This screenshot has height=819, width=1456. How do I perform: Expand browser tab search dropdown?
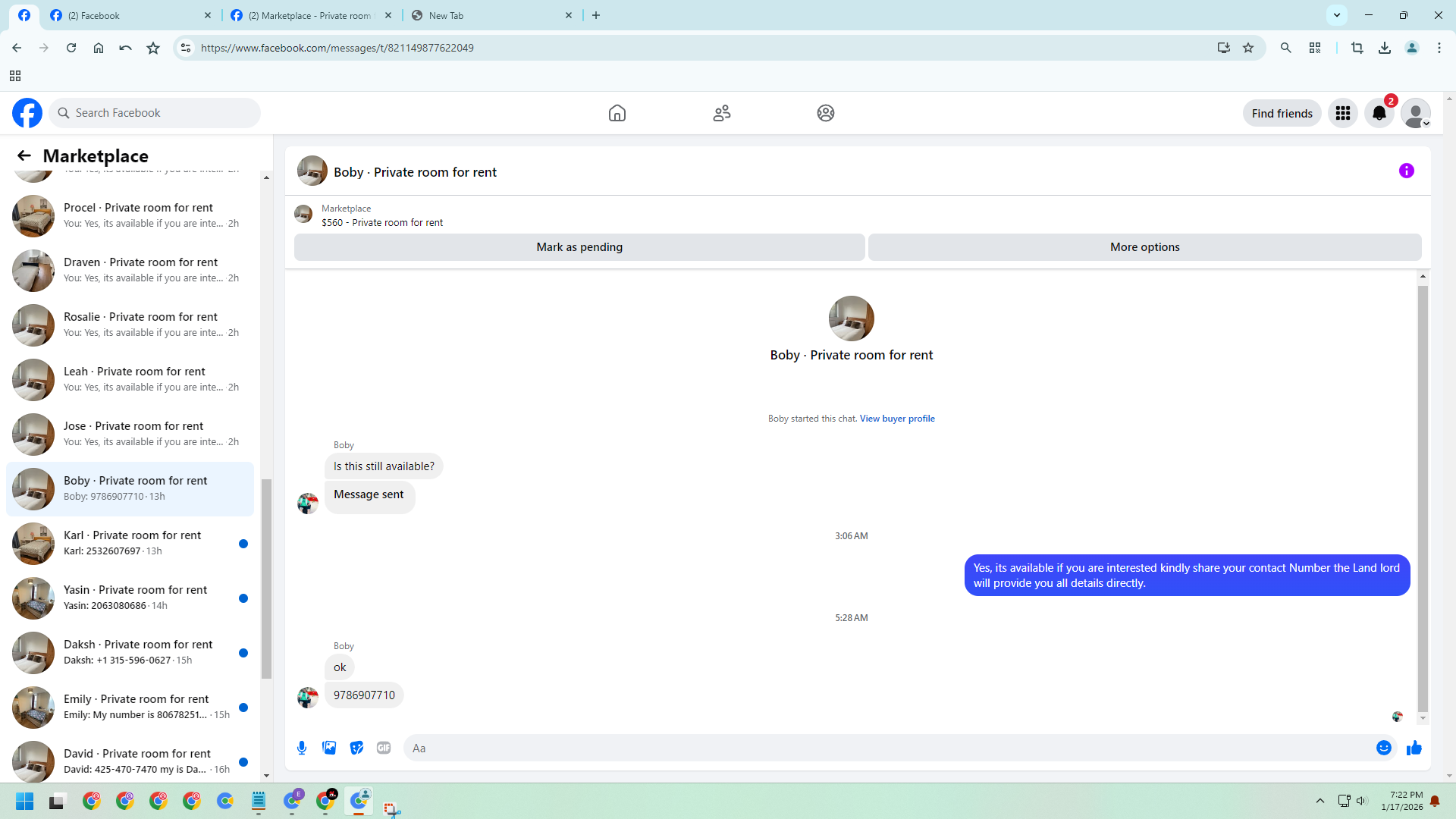(x=1336, y=15)
